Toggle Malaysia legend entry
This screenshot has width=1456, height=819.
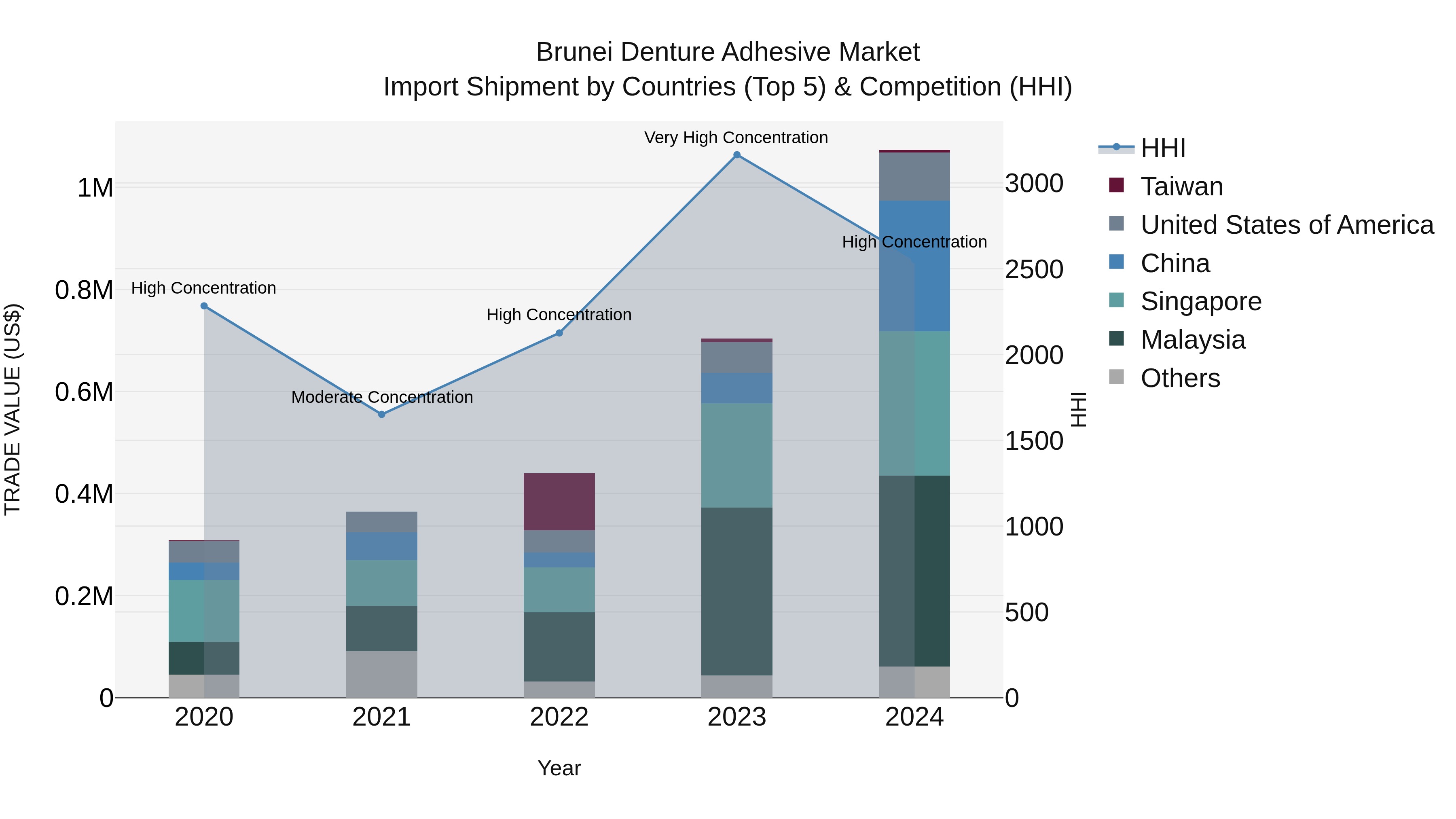pos(1177,339)
